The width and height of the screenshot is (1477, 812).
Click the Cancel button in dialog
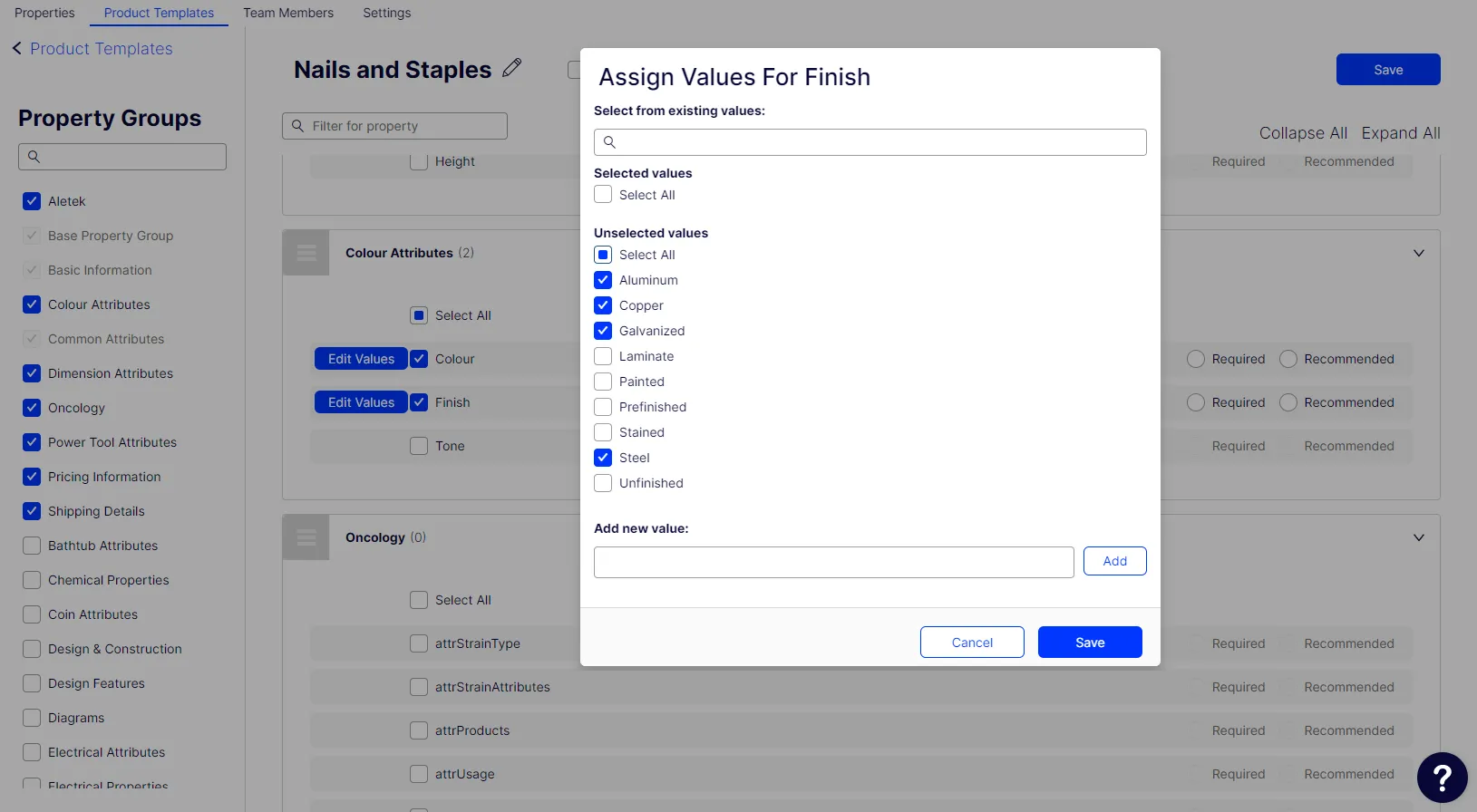click(x=972, y=643)
